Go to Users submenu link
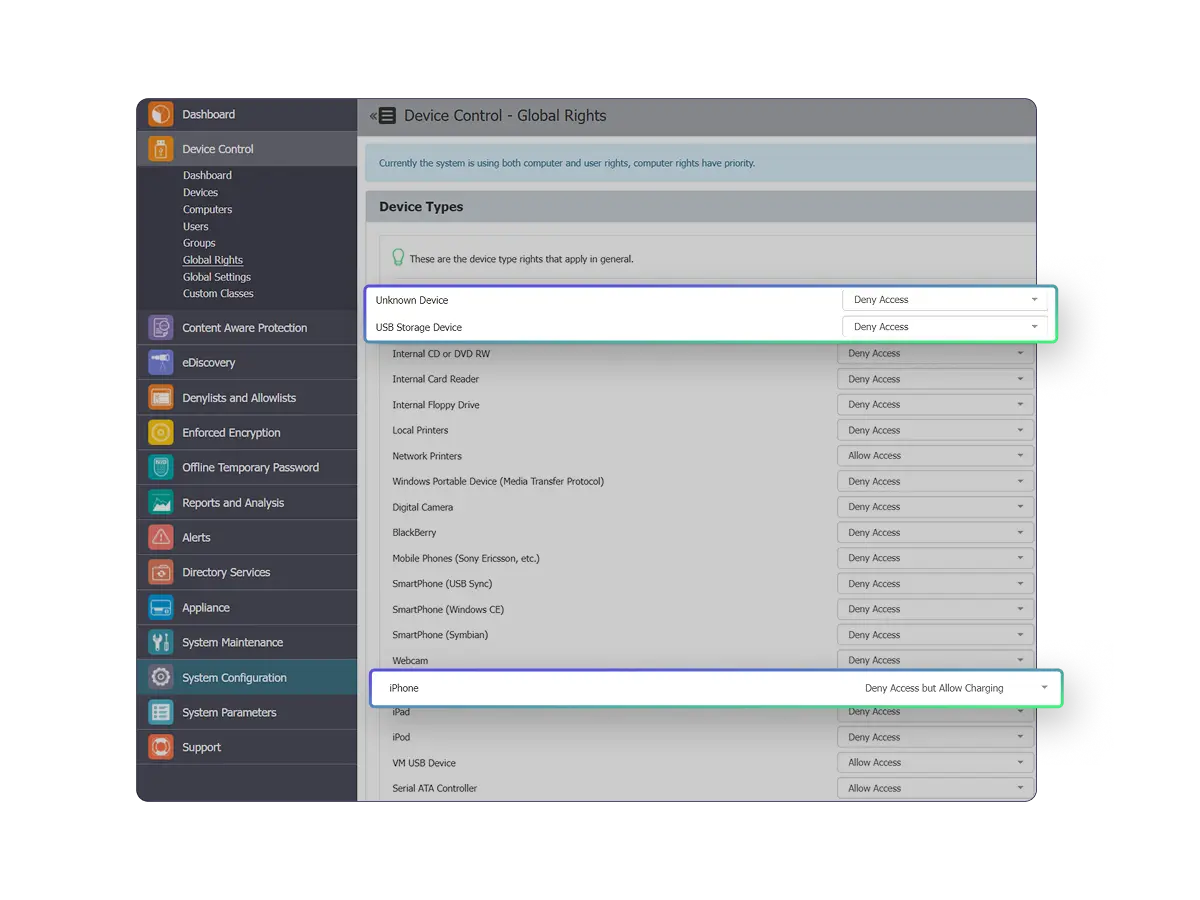The image size is (1200, 900). pos(196,226)
